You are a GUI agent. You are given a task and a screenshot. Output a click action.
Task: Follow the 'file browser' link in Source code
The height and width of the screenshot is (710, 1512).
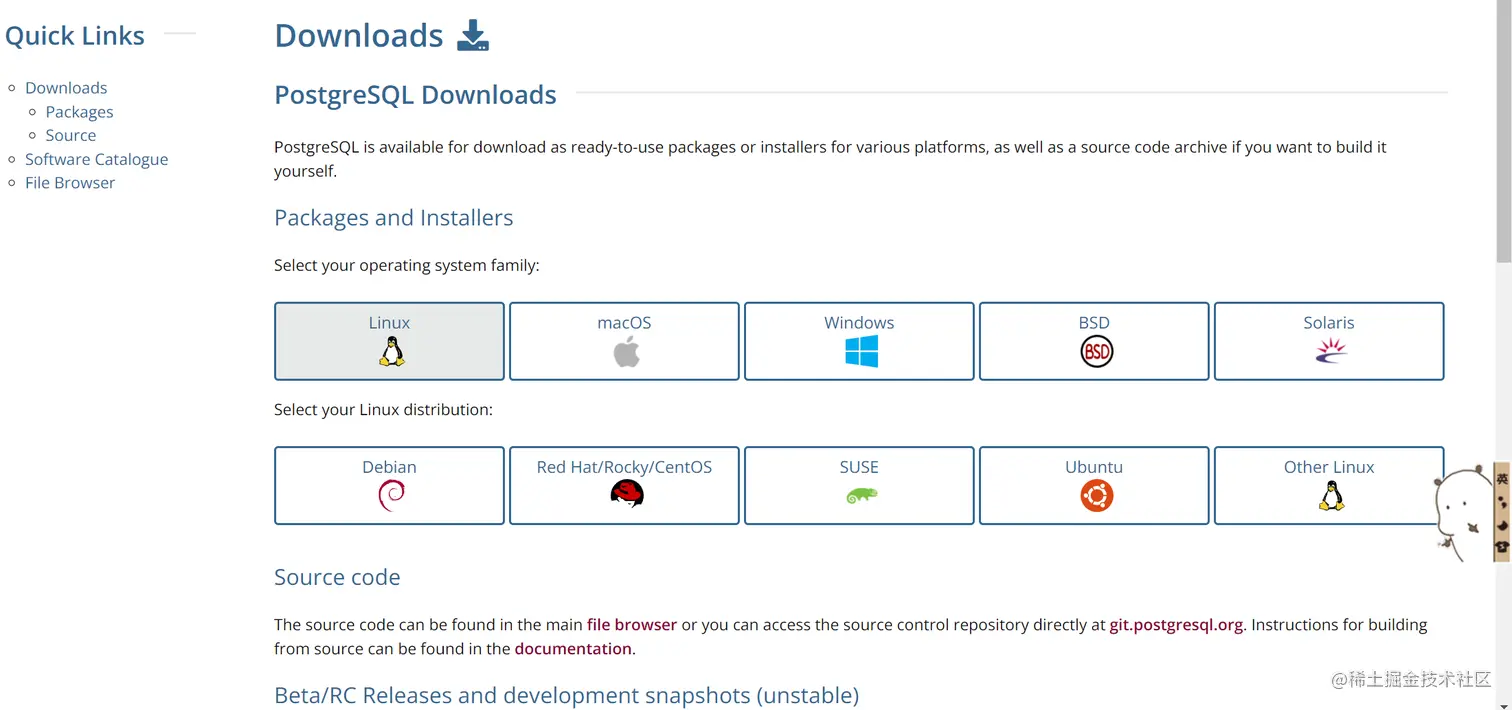point(632,625)
